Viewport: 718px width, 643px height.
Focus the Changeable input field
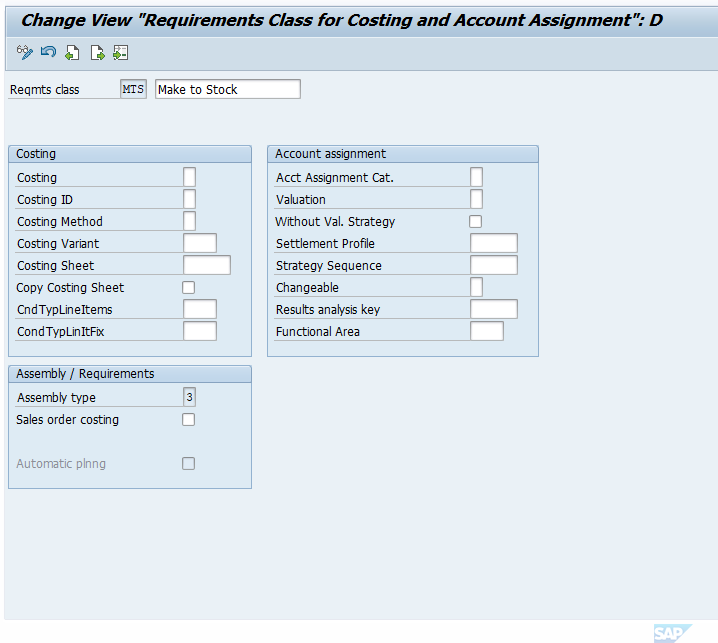coord(476,287)
